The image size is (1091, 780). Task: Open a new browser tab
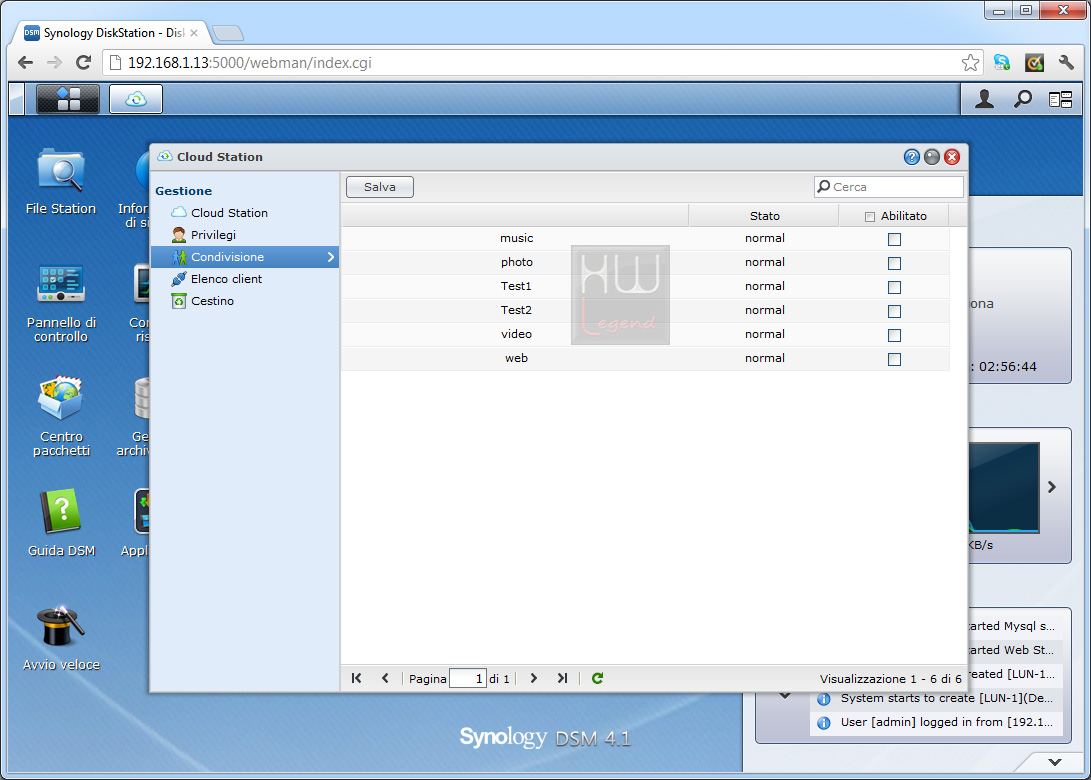[228, 33]
